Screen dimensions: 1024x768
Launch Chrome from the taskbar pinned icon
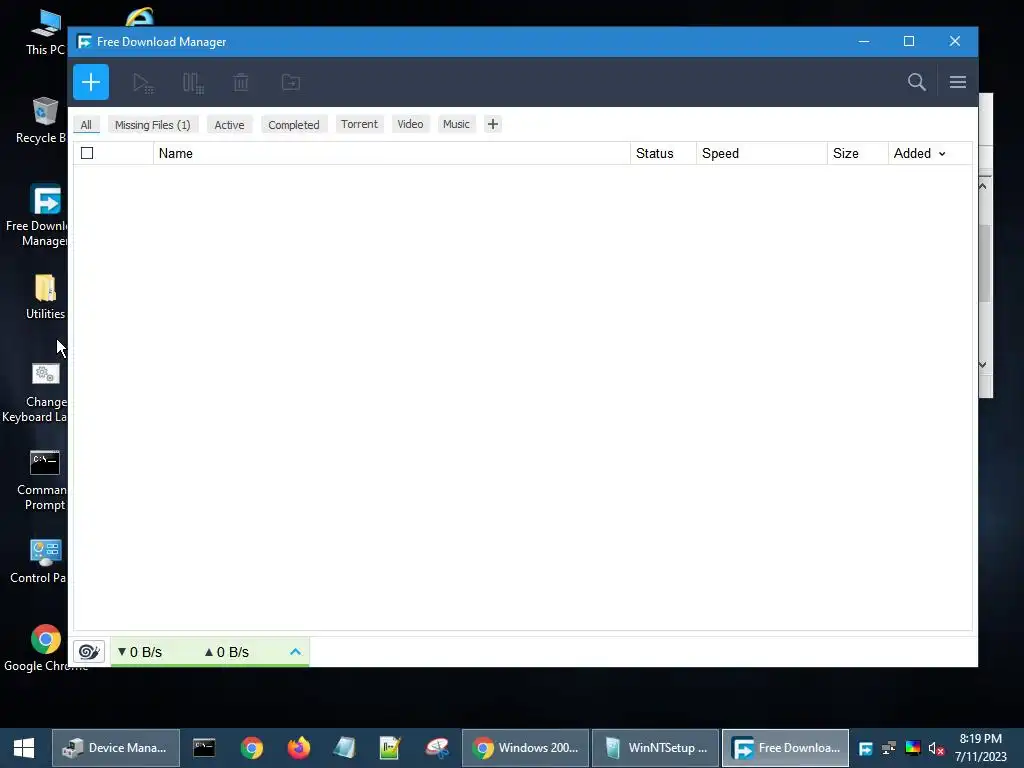251,748
